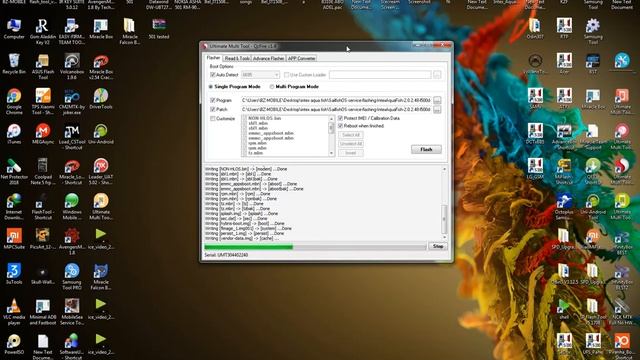Screen dimensions: 640x360
Task: Open the DriverTools desktop icon
Action: tap(101, 99)
